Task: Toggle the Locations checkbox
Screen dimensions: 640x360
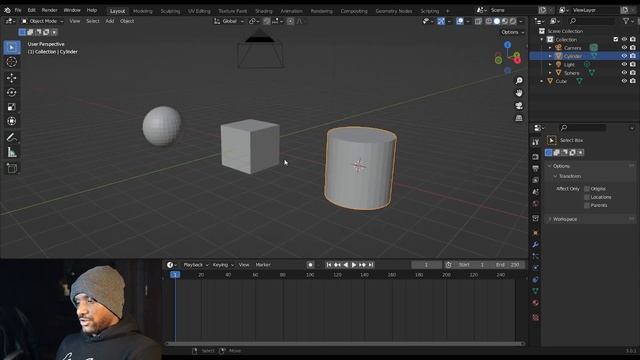Action: pos(587,197)
